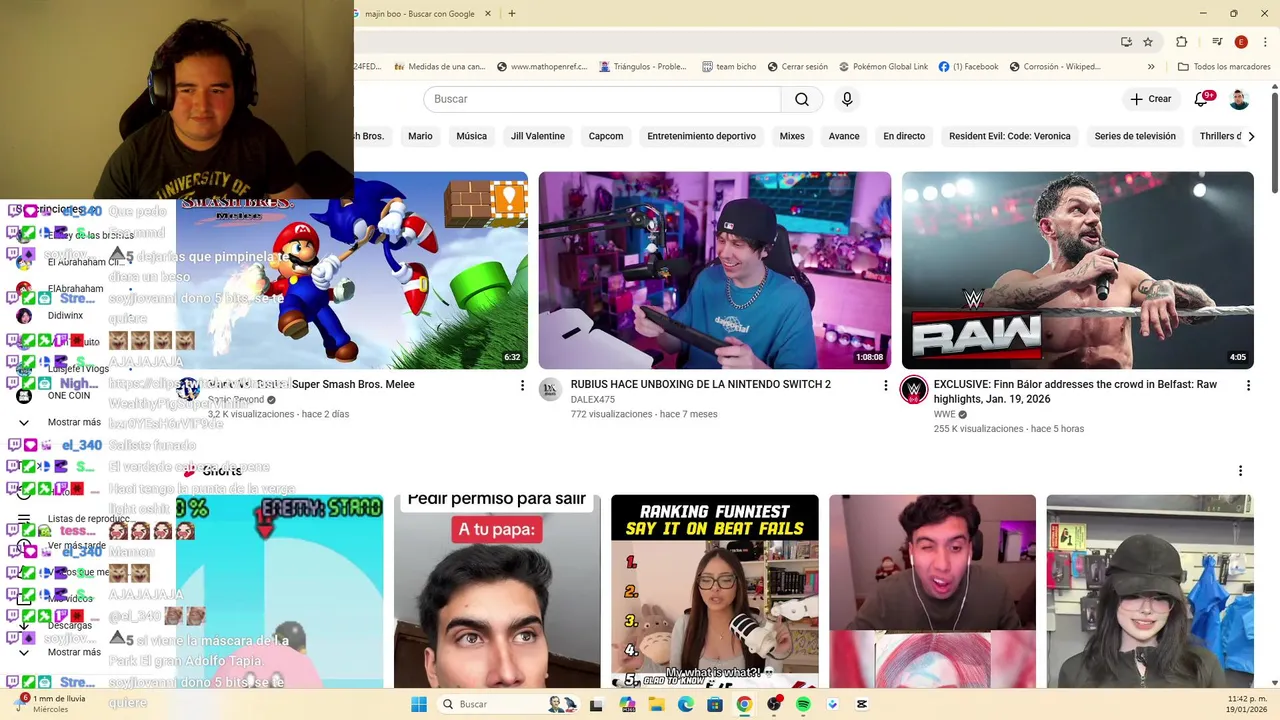Image resolution: width=1280 pixels, height=720 pixels.
Task: Open options for Finn Bálor RAW video
Action: [x=1248, y=385]
